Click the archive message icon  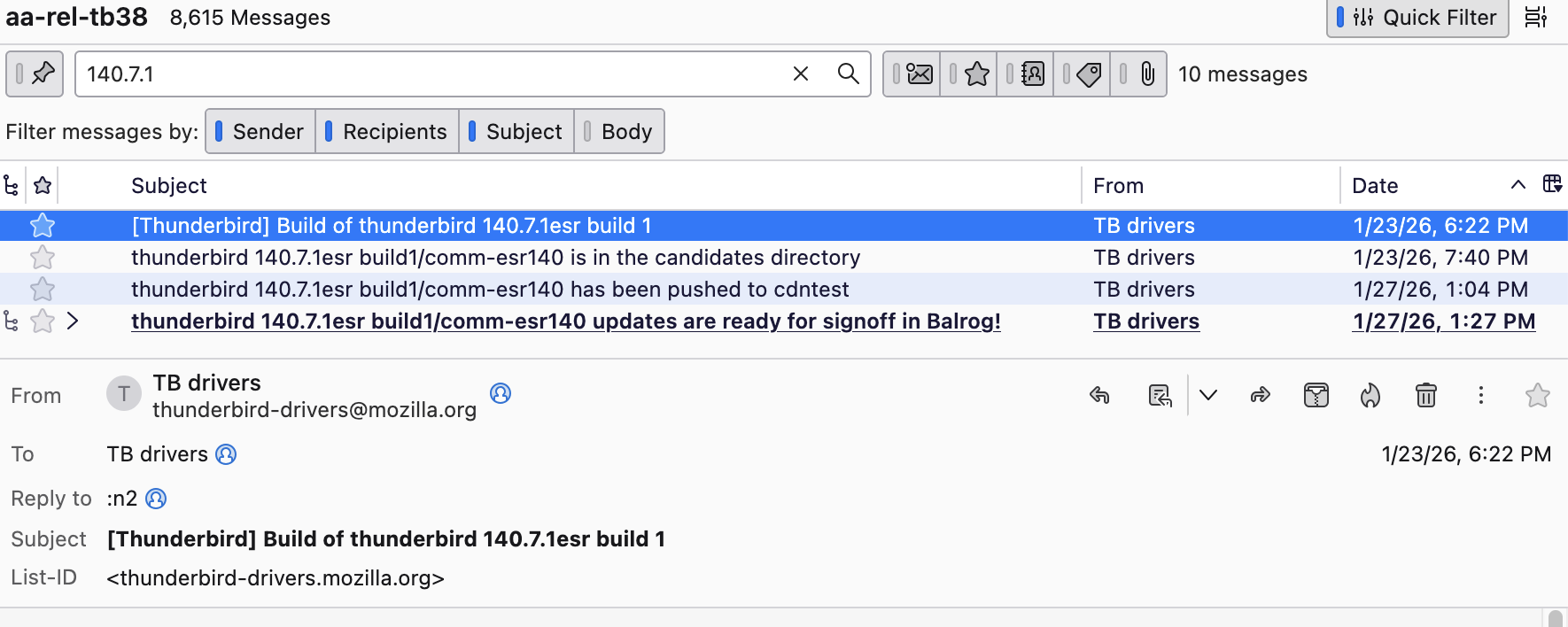tap(1316, 395)
